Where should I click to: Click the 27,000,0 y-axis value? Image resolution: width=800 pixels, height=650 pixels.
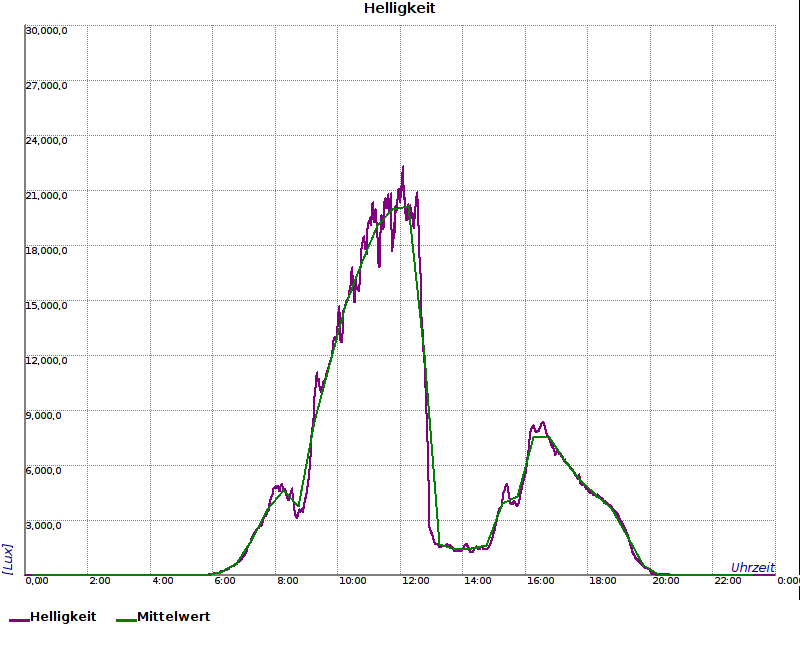coord(46,86)
